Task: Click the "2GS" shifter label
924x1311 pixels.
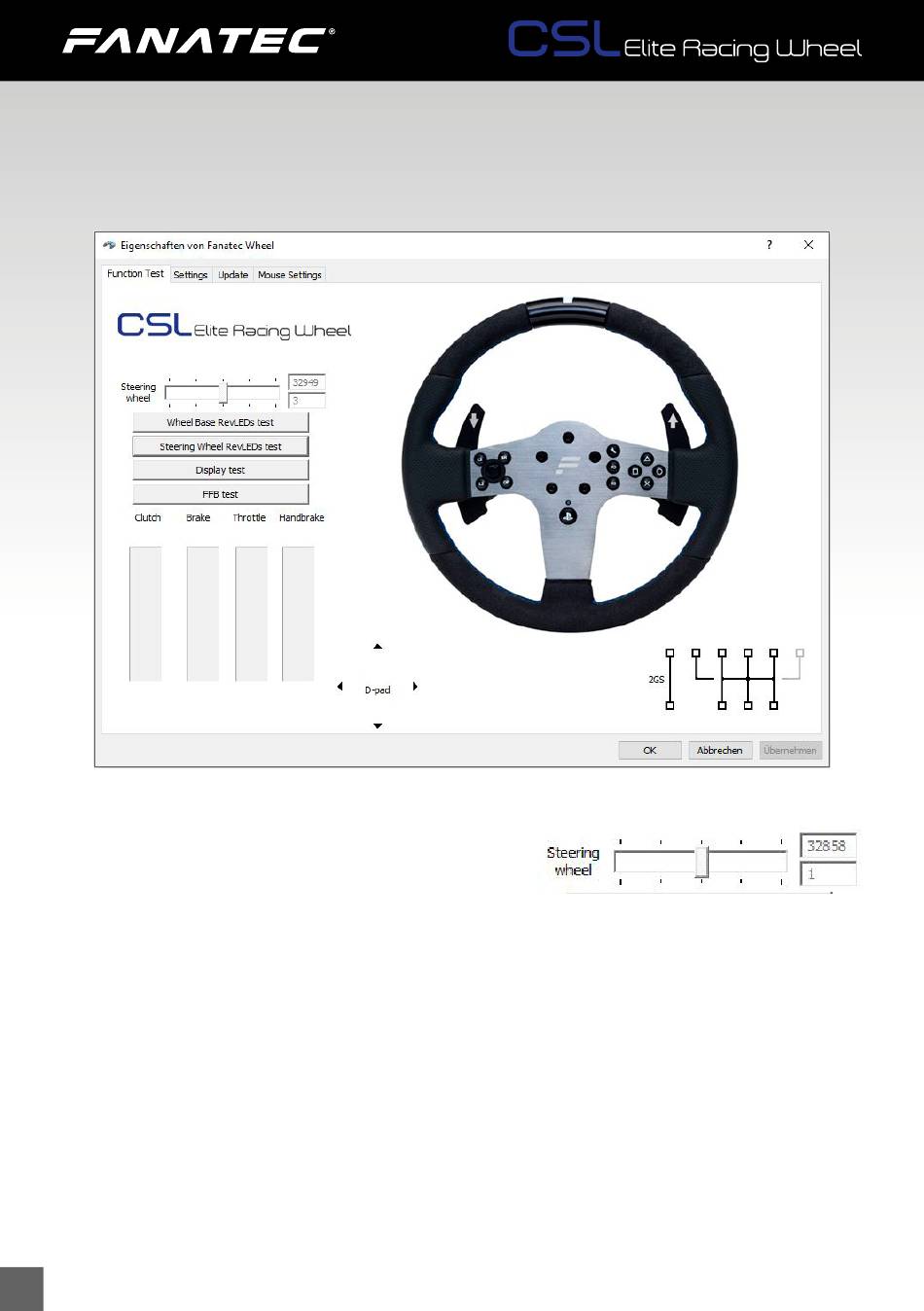Action: [x=657, y=679]
